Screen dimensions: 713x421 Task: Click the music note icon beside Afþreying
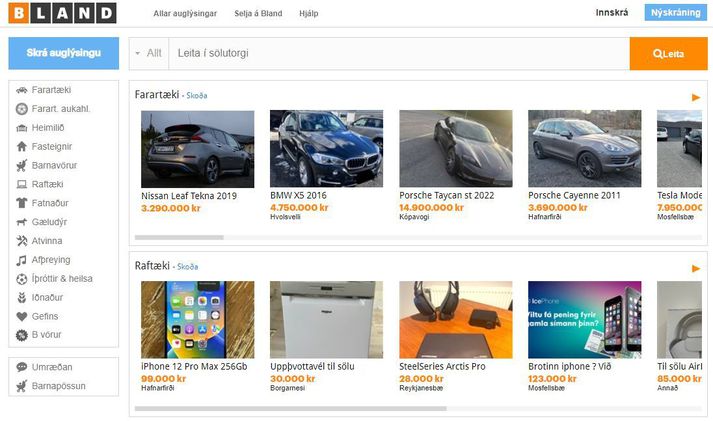[x=21, y=260]
